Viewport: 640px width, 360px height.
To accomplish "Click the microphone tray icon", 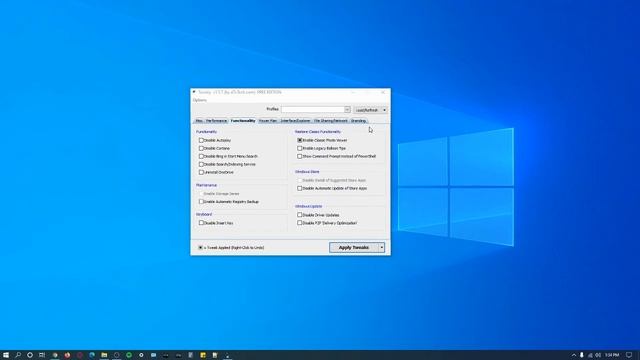I will 582,355.
